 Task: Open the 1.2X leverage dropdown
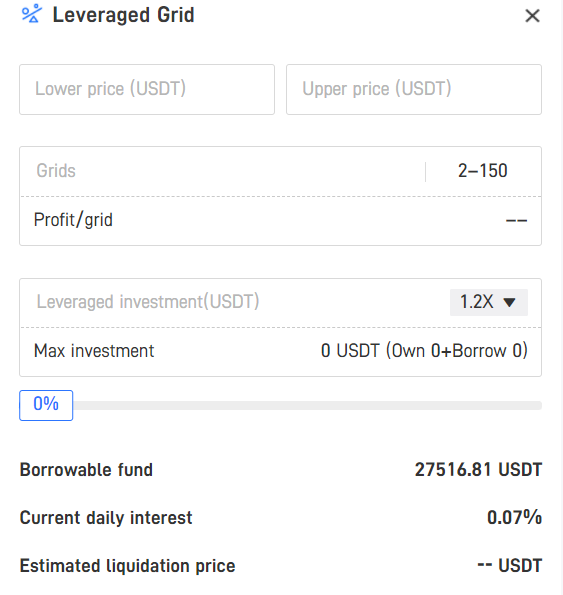pyautogui.click(x=489, y=302)
